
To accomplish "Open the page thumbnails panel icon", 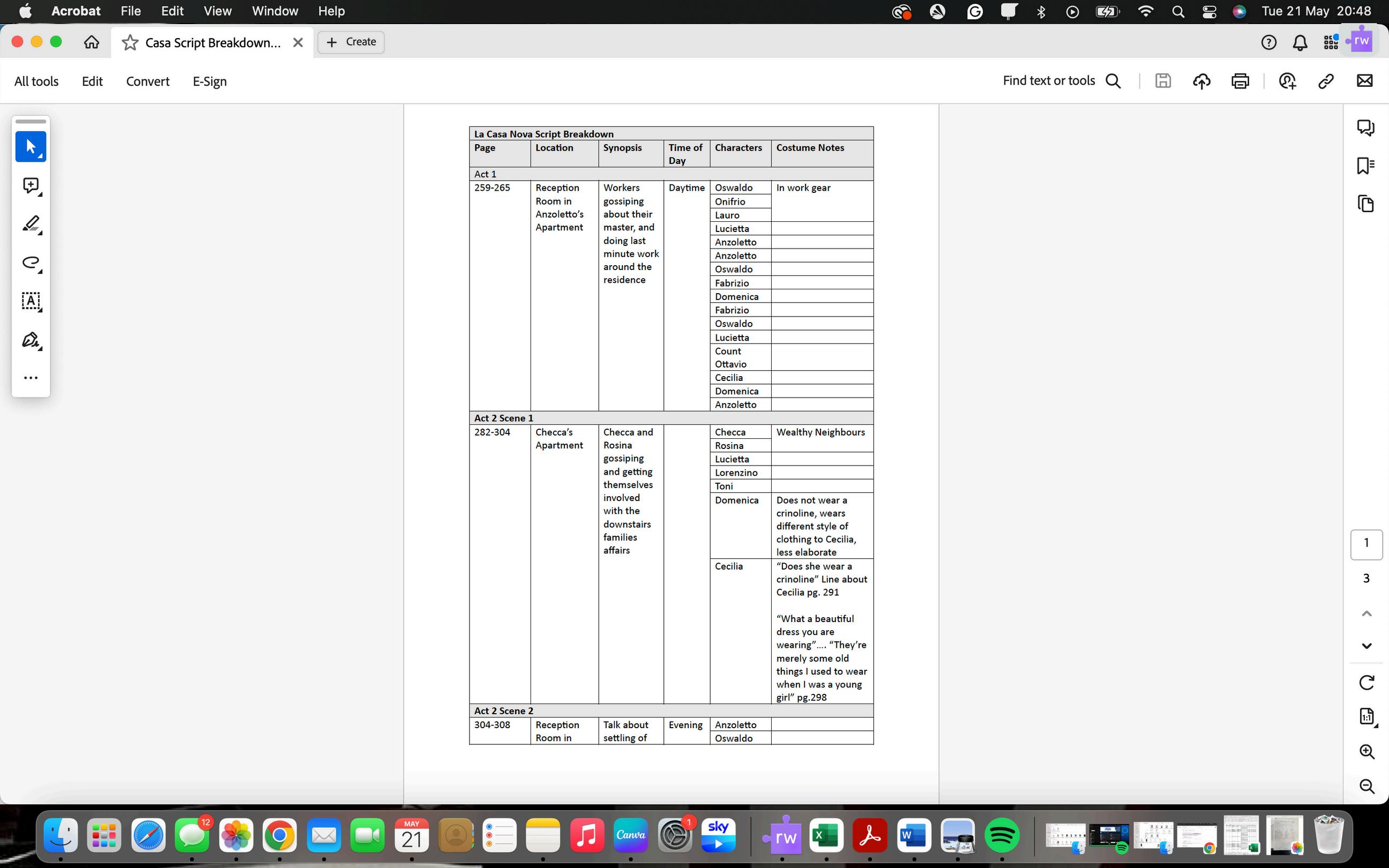I will [x=1365, y=204].
